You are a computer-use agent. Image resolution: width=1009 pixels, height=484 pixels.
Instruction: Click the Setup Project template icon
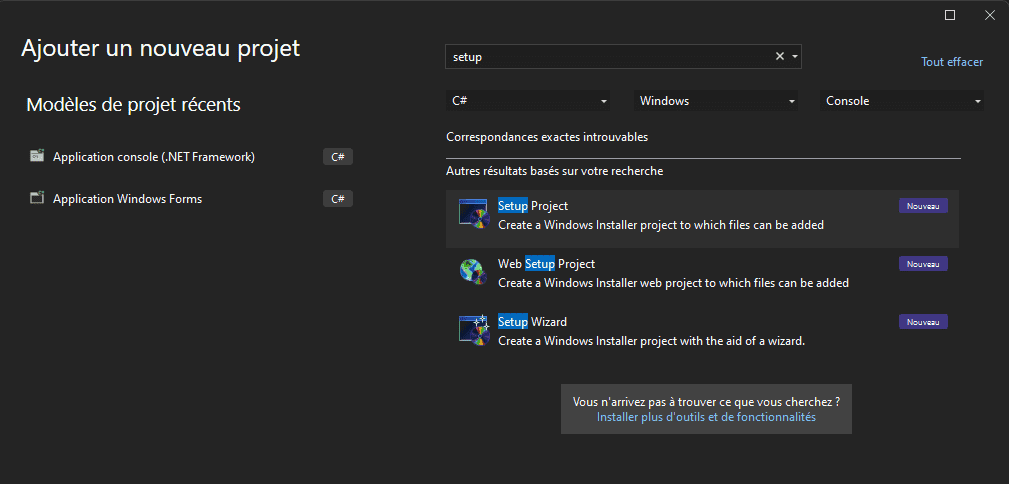(474, 214)
